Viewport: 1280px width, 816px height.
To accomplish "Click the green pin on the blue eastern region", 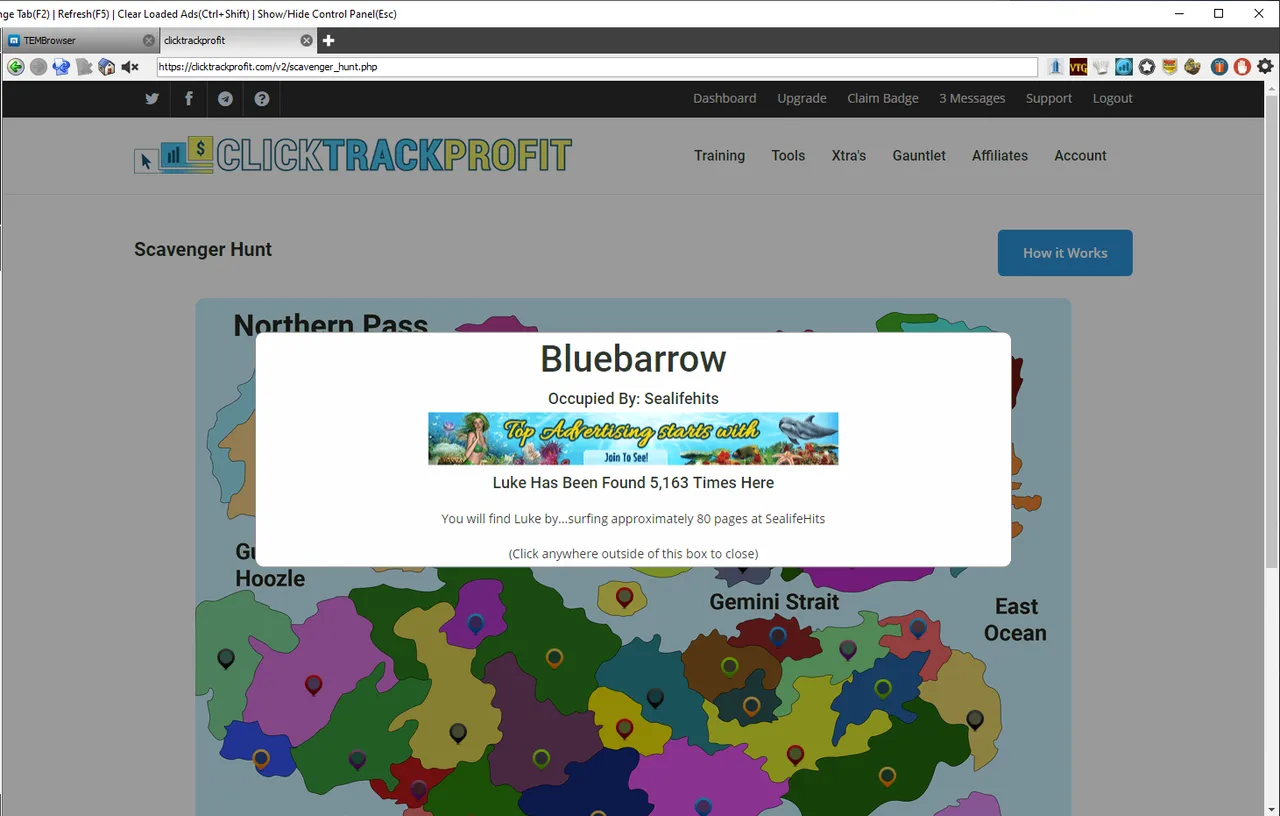I will pyautogui.click(x=883, y=688).
